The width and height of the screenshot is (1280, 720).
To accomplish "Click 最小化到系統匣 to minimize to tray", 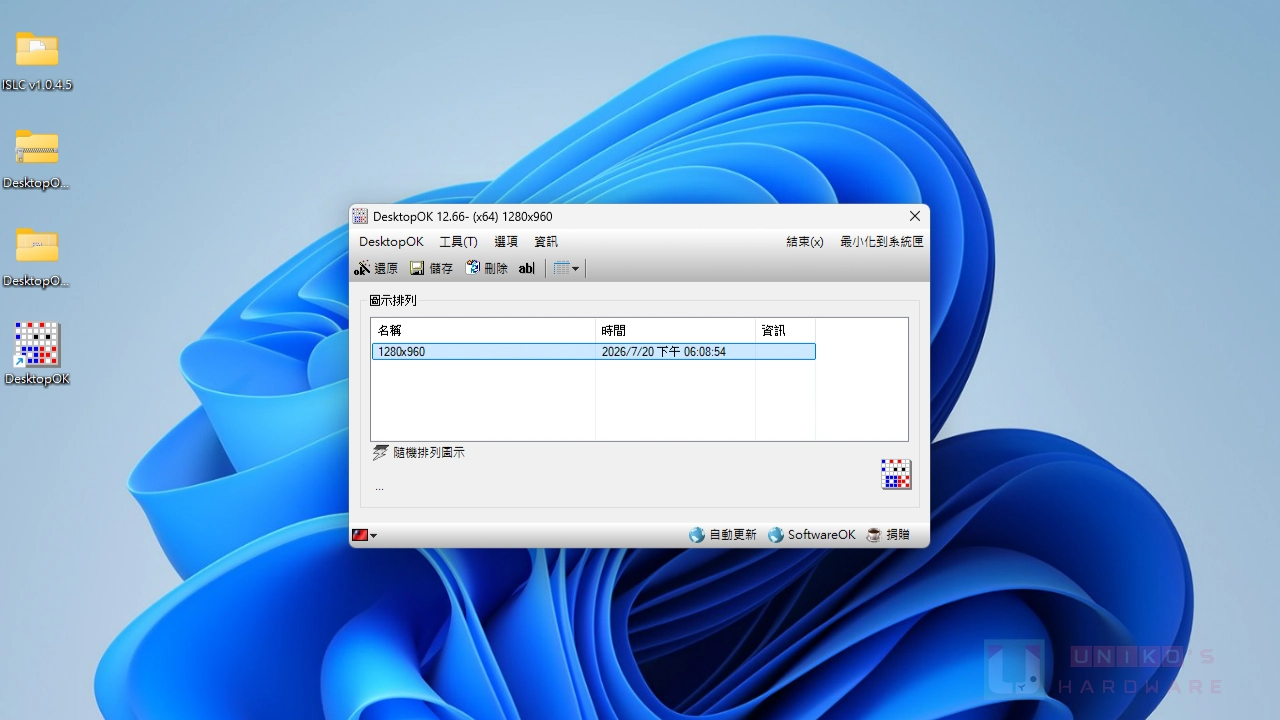I will click(881, 242).
